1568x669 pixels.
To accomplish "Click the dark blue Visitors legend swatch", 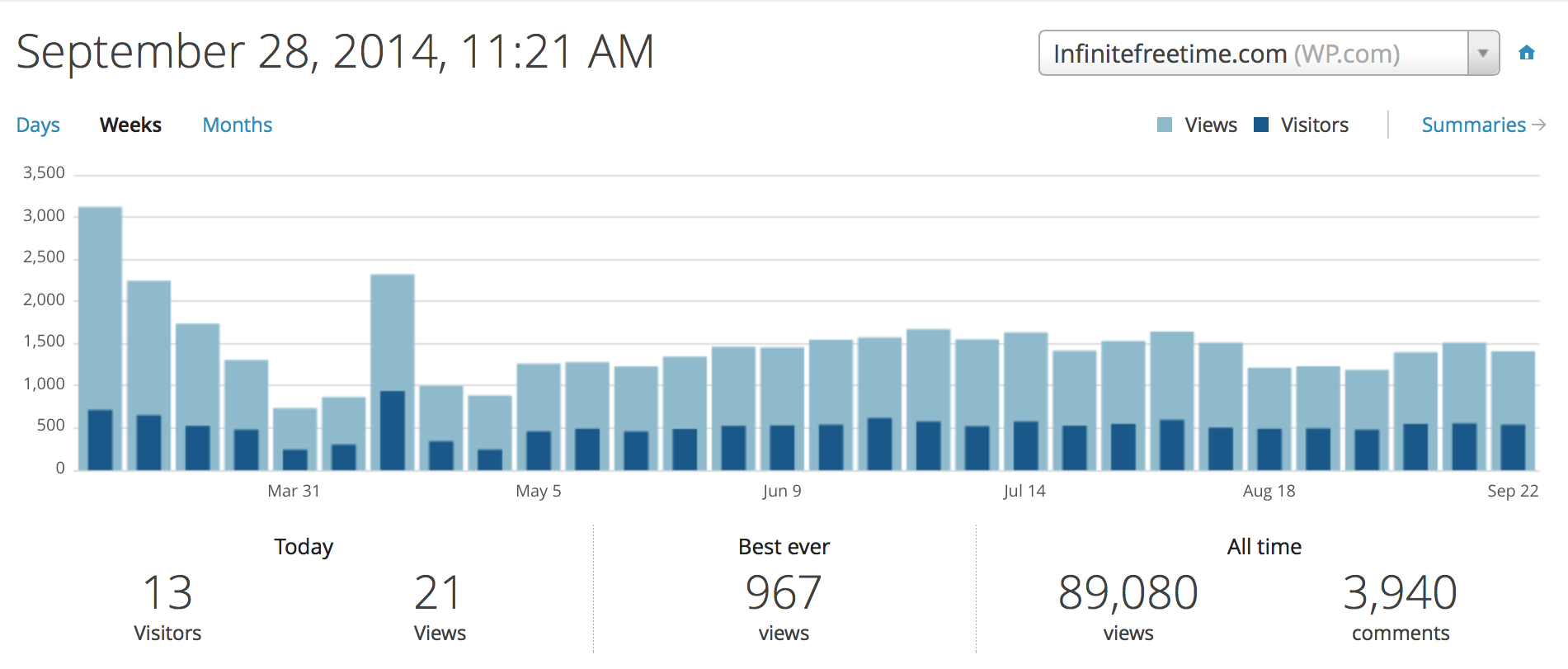I will coord(1261,125).
